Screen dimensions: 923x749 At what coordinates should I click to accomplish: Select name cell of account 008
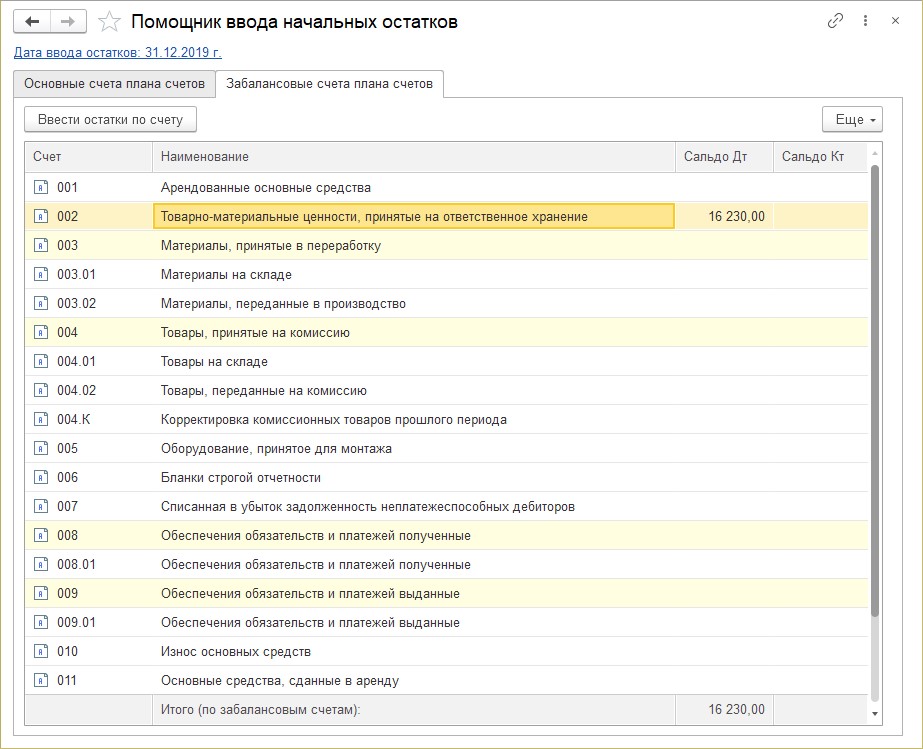[414, 535]
